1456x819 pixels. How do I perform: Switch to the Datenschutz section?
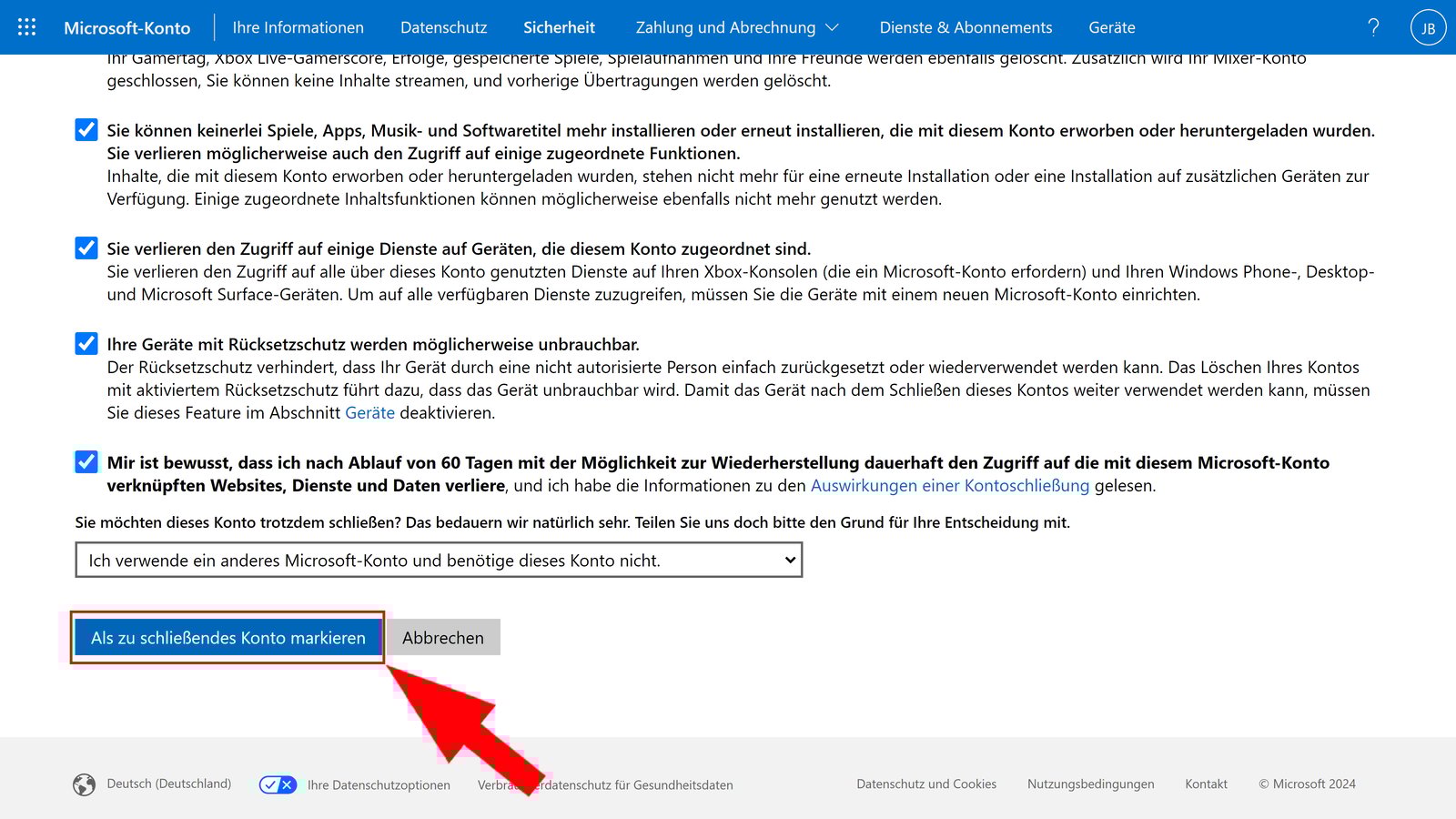click(x=443, y=27)
